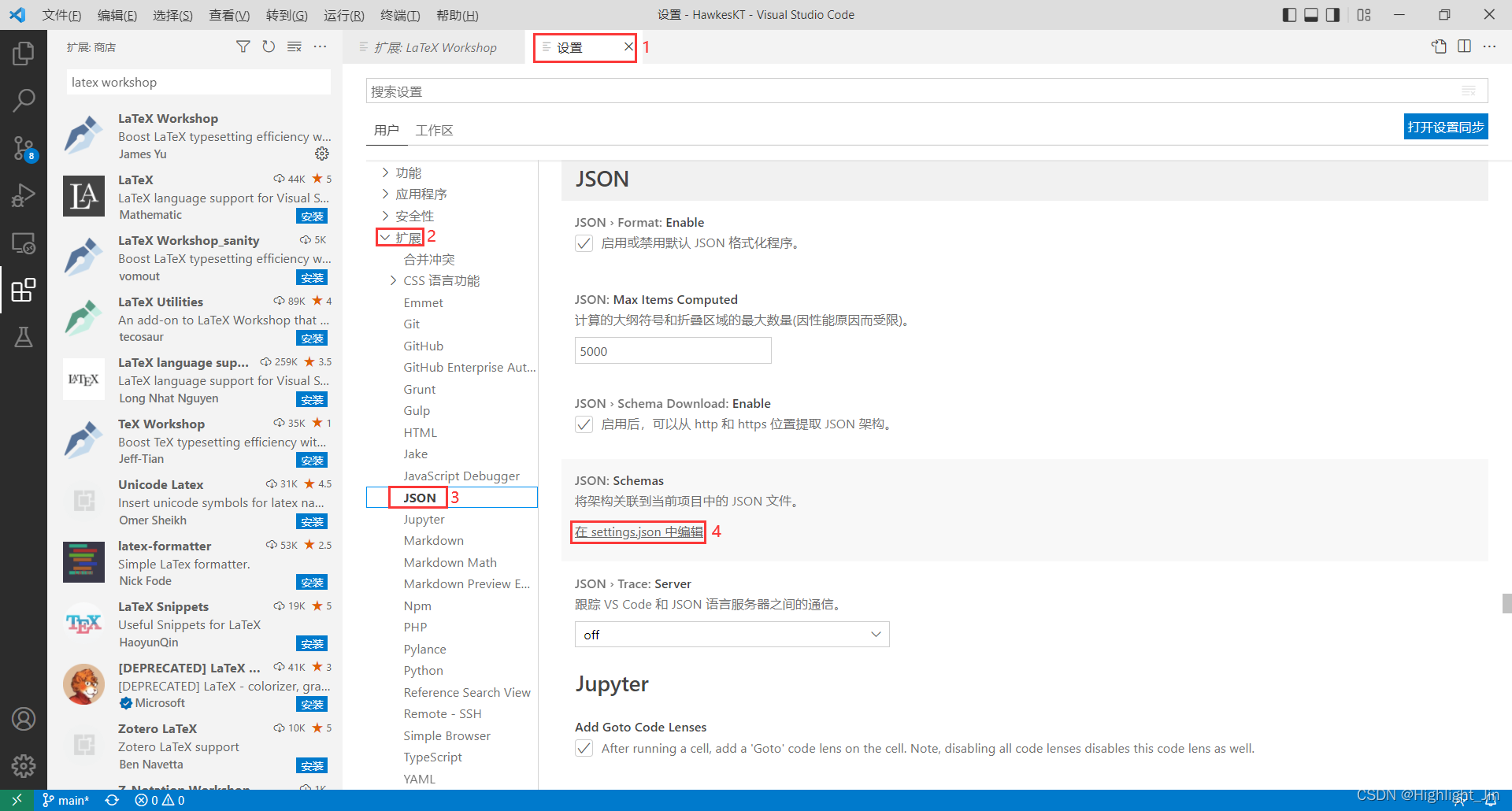Open Remote Explorer view
Viewport: 1512px width, 811px height.
coord(24,243)
